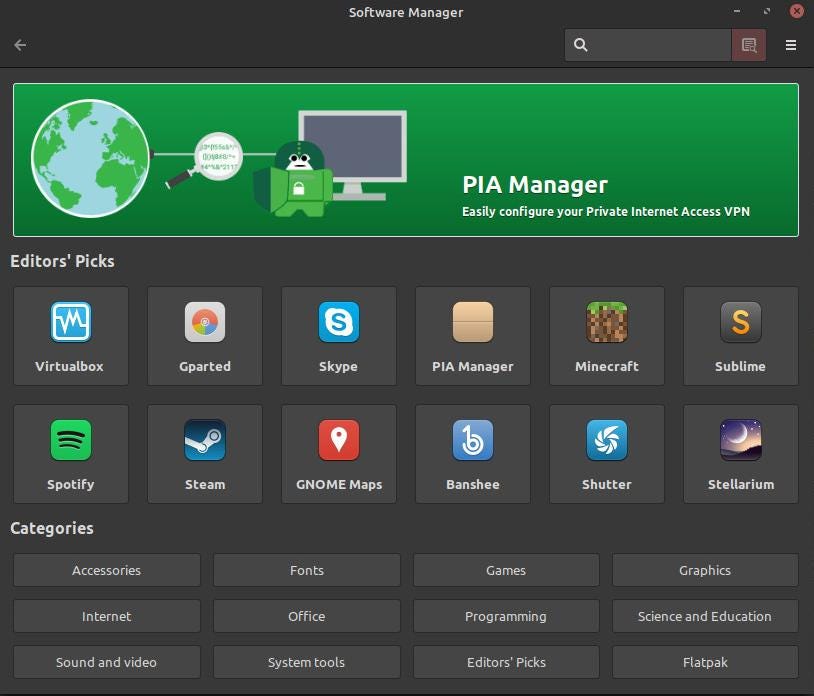Open the Steam app tile
The width and height of the screenshot is (814, 696).
pos(205,454)
